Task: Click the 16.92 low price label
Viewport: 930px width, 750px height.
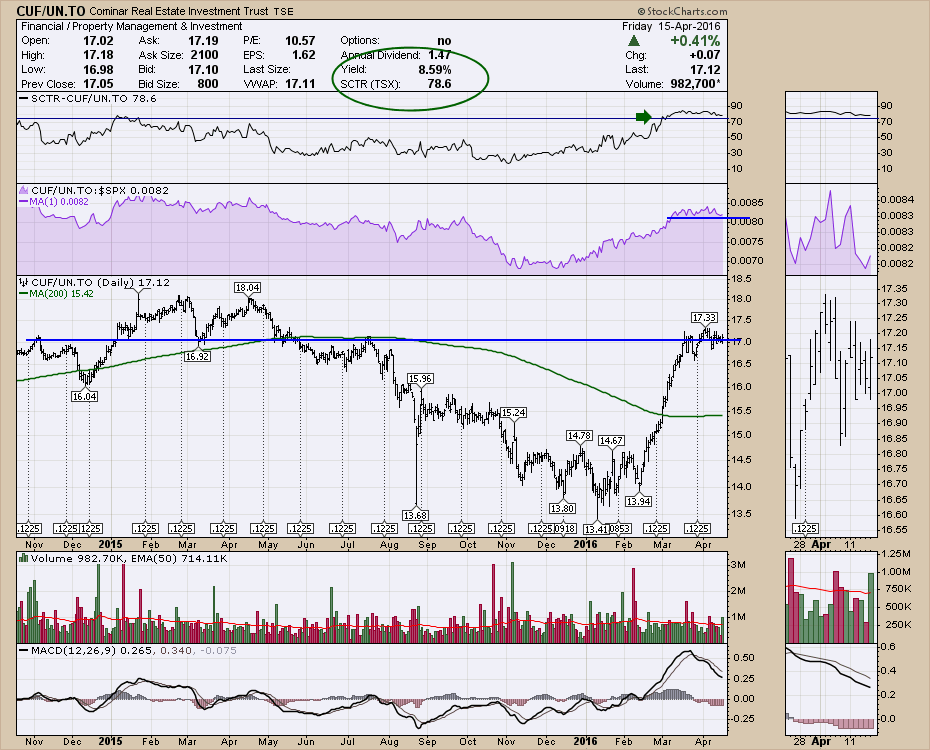Action: [x=197, y=356]
